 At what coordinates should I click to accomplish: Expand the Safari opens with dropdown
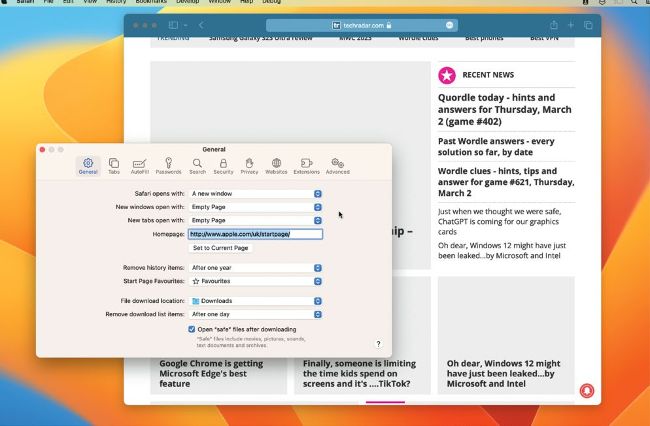(255, 194)
